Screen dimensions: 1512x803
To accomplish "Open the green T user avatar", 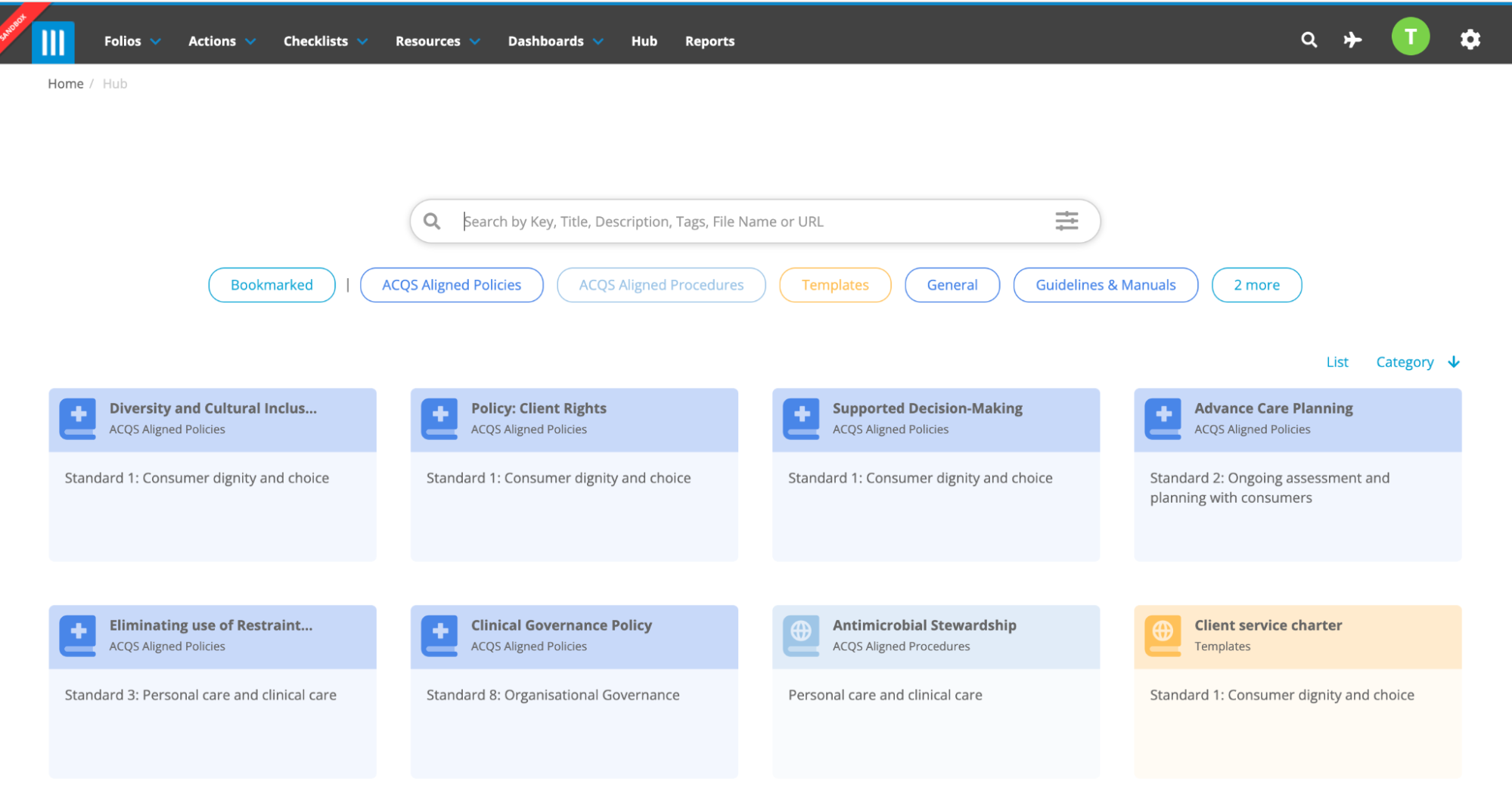I will point(1410,37).
